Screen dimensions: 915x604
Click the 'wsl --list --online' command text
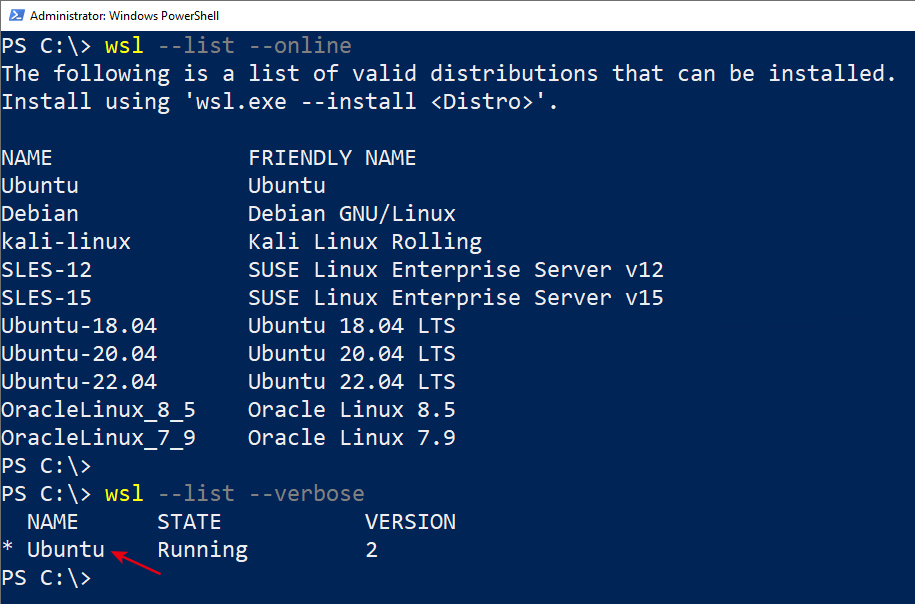pos(228,46)
